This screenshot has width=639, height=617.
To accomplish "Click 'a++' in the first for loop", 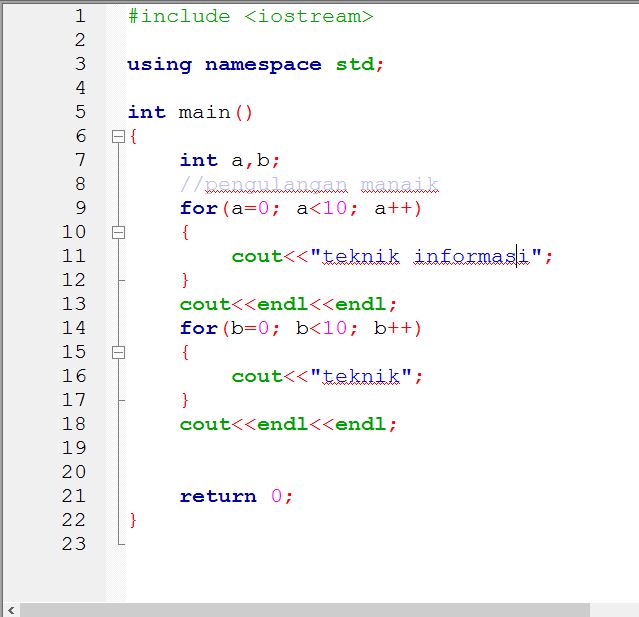I will (393, 209).
